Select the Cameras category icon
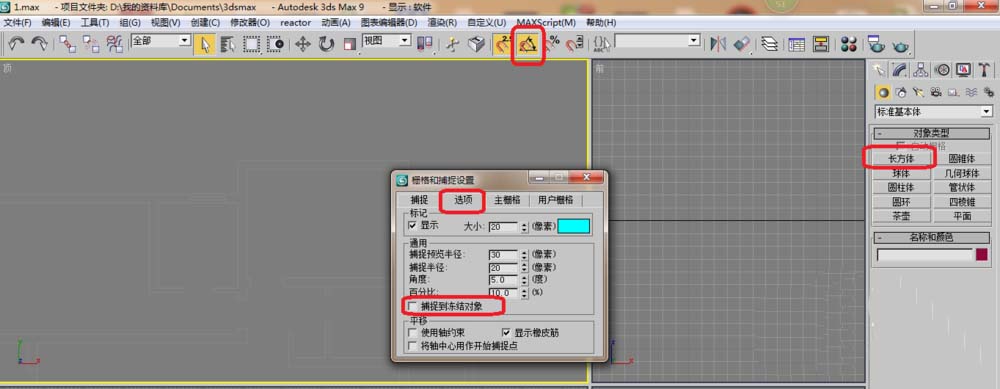The width and height of the screenshot is (1000, 389). 936,92
